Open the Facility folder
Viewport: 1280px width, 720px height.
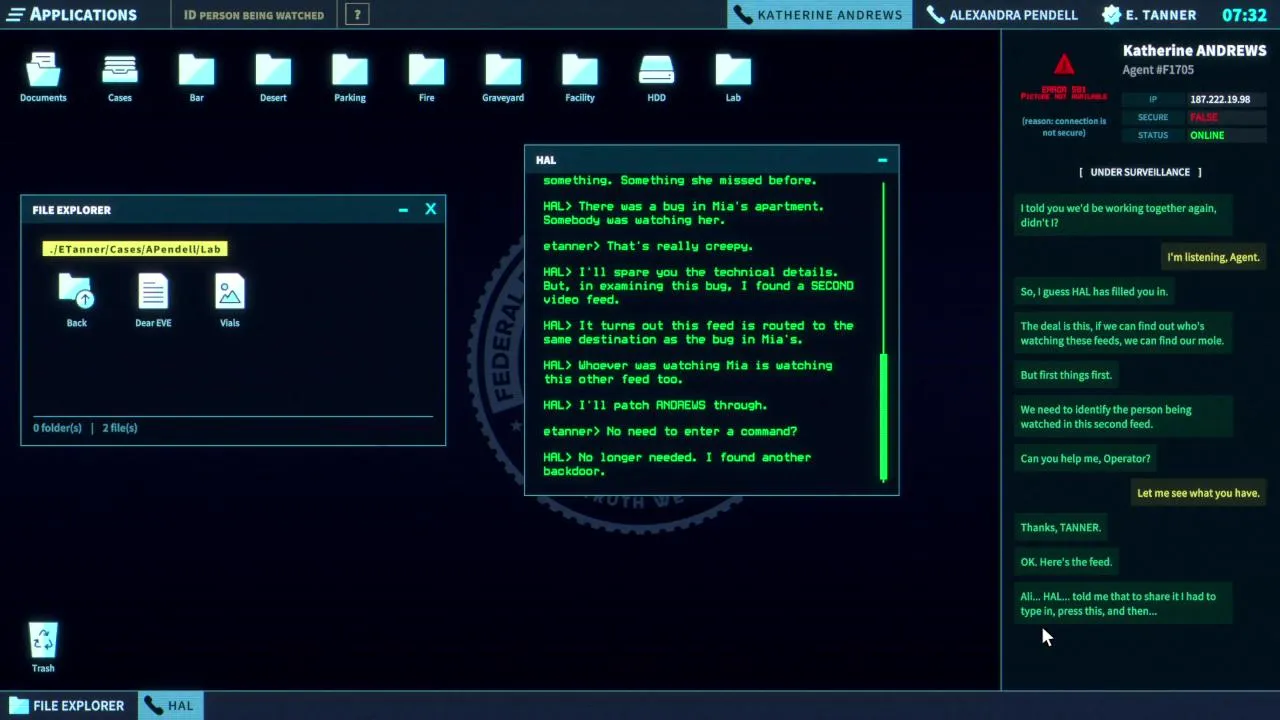pos(580,77)
